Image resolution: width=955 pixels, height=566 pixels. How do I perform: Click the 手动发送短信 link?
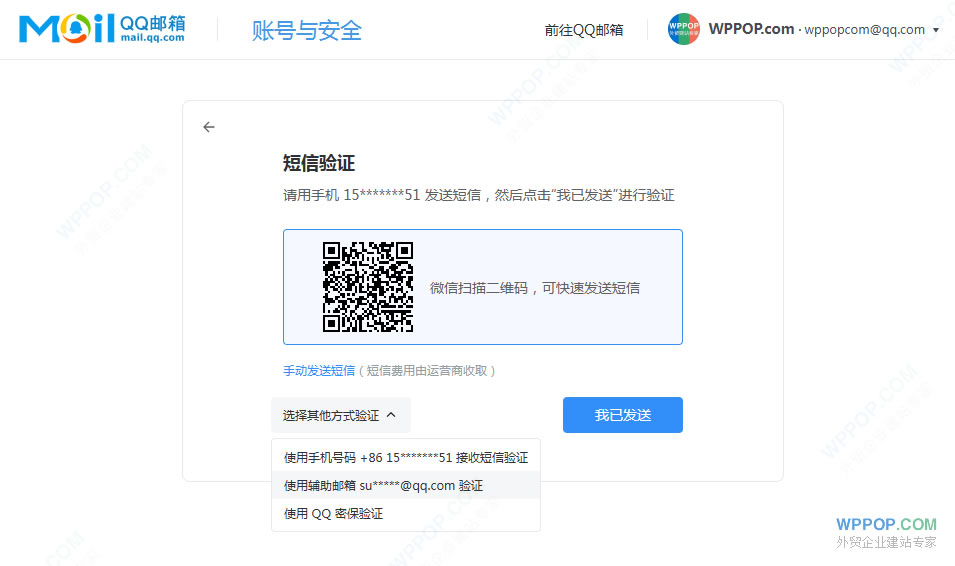319,370
